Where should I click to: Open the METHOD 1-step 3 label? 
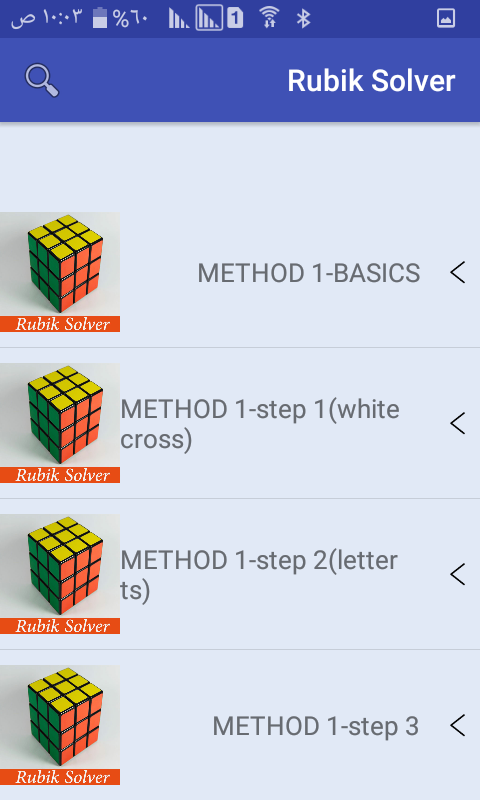tap(316, 726)
